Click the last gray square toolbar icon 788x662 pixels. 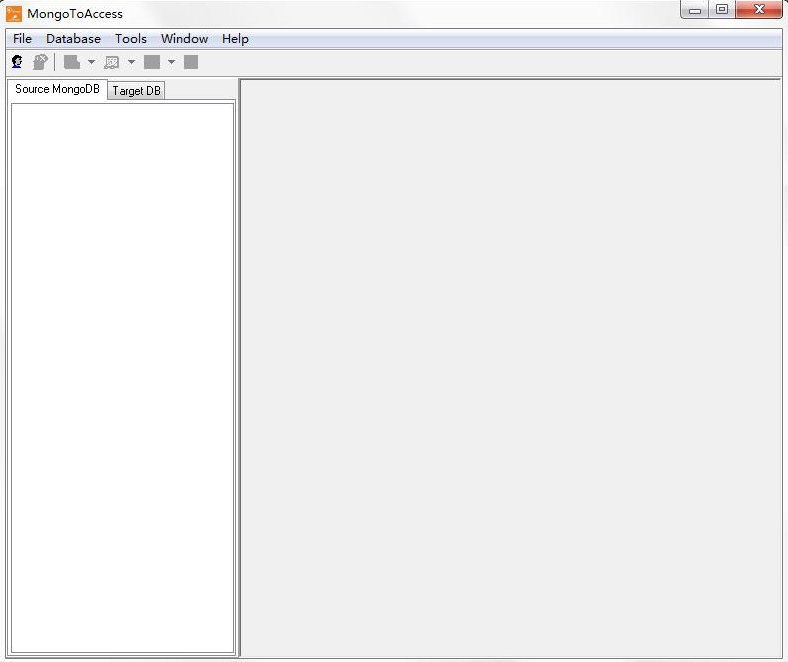pos(191,62)
